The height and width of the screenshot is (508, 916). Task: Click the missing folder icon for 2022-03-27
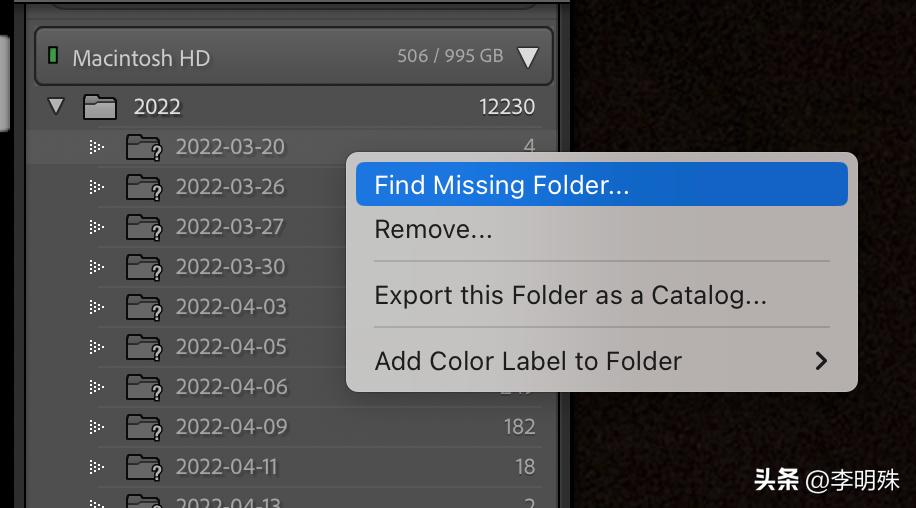click(144, 228)
